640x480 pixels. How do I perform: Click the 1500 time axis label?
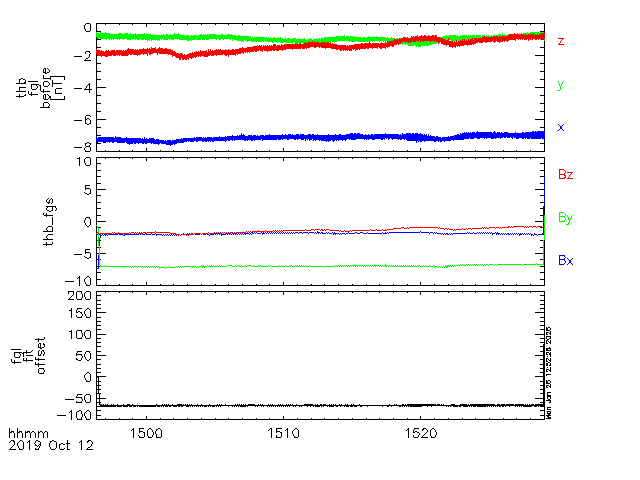[146, 433]
